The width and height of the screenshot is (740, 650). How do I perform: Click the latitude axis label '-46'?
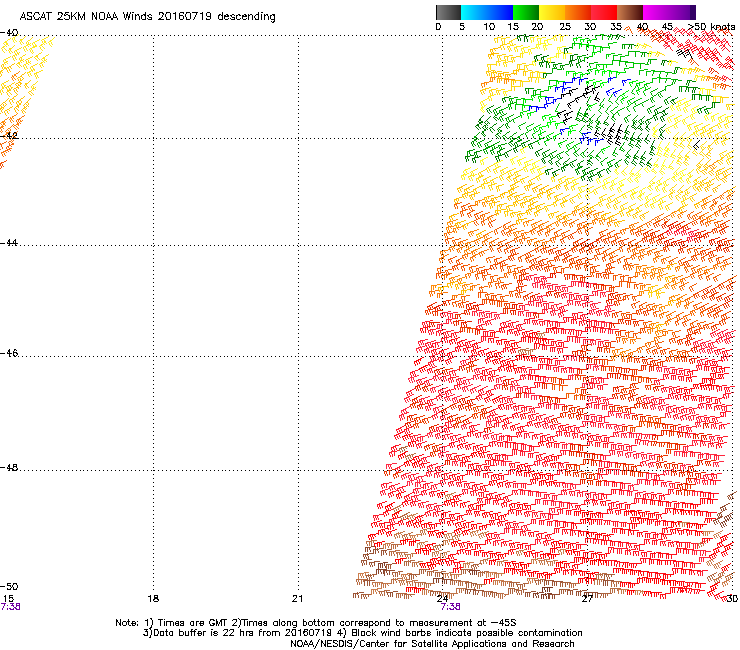click(x=9, y=353)
